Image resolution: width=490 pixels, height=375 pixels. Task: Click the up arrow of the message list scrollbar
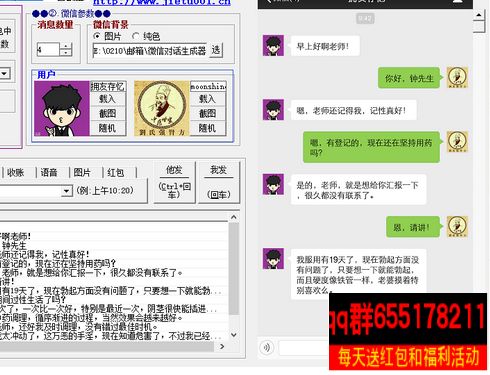234,217
